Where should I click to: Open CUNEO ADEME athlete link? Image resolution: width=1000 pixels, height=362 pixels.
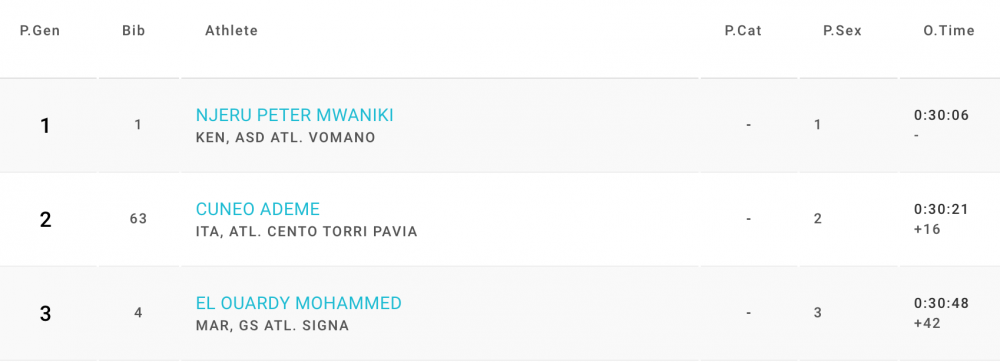click(258, 209)
